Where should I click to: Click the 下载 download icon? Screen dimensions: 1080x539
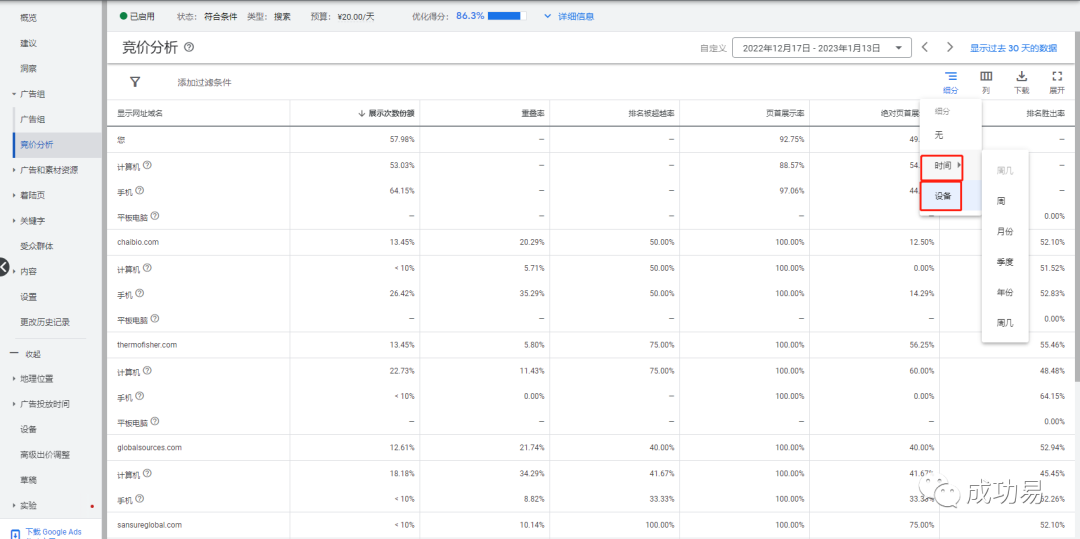pyautogui.click(x=1021, y=76)
